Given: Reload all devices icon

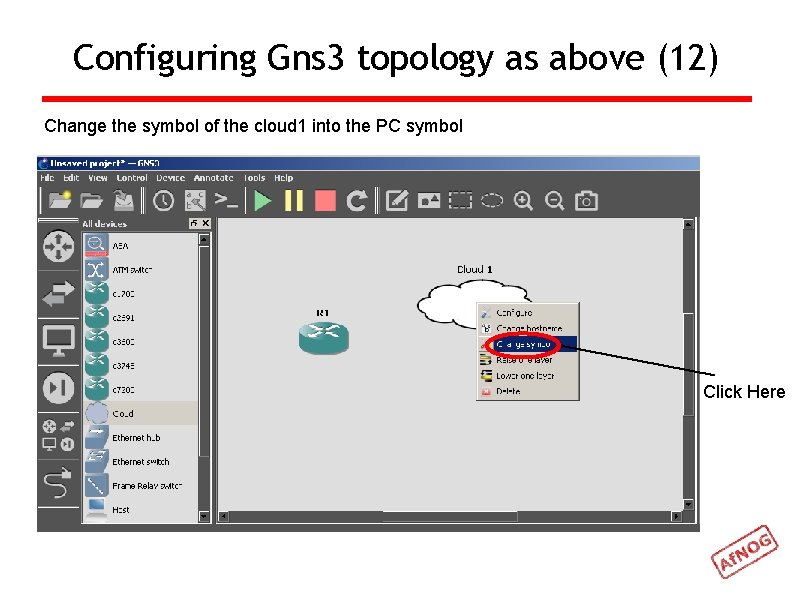Looking at the screenshot, I should [356, 201].
